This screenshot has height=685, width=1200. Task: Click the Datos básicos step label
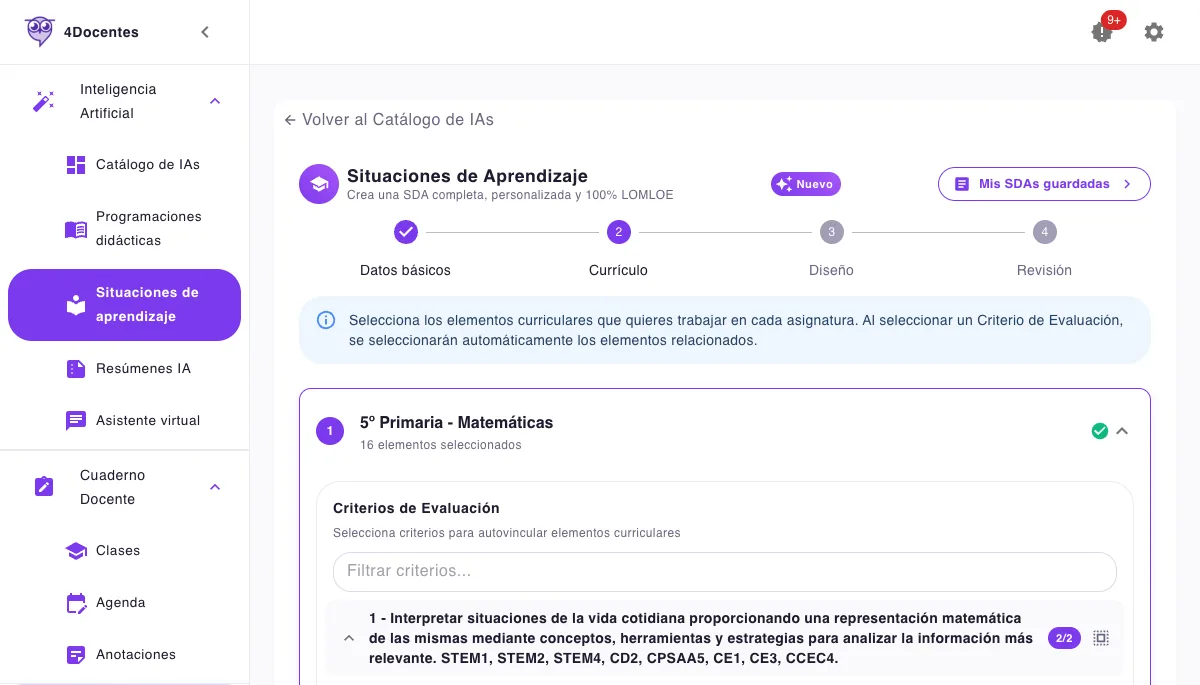405,270
